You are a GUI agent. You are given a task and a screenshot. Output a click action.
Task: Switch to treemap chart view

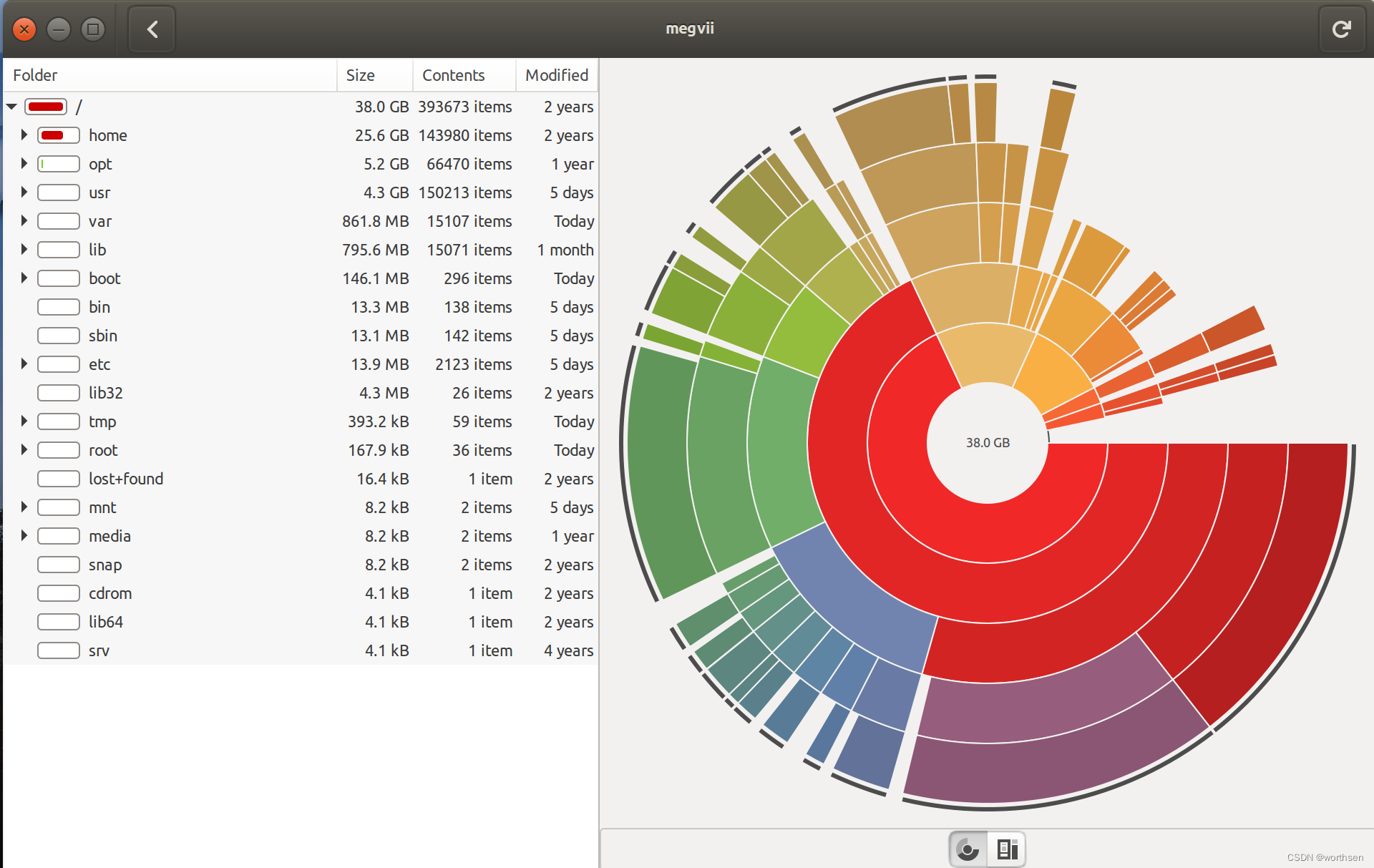click(1007, 849)
